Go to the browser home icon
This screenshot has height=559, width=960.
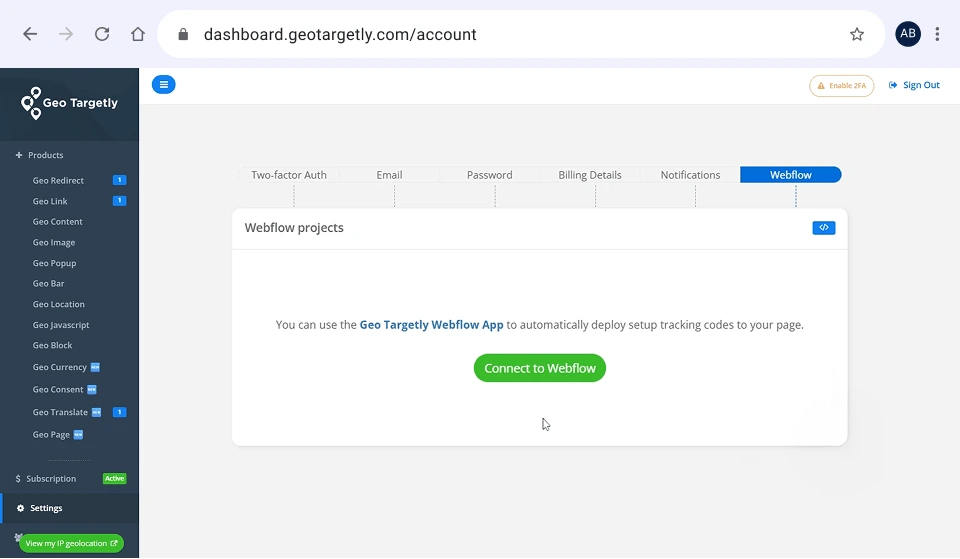tap(138, 34)
